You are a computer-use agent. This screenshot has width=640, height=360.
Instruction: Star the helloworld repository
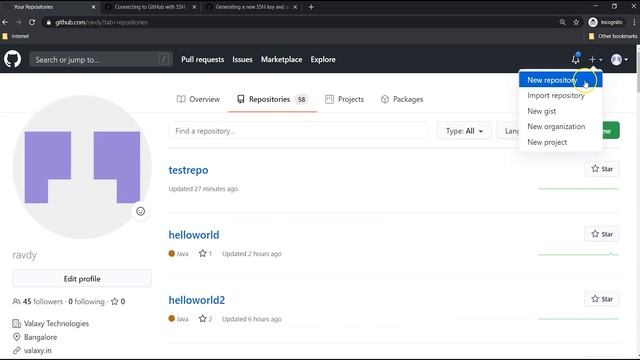coord(602,234)
